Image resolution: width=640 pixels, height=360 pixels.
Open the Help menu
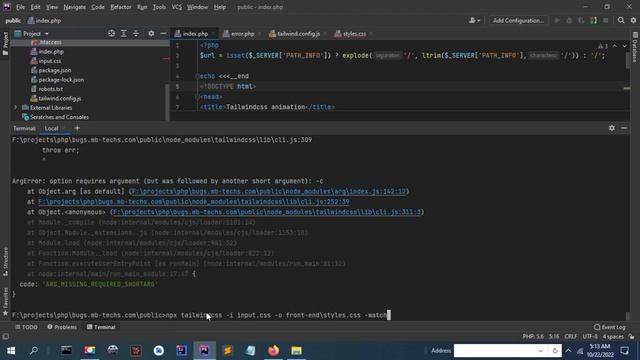pos(220,7)
